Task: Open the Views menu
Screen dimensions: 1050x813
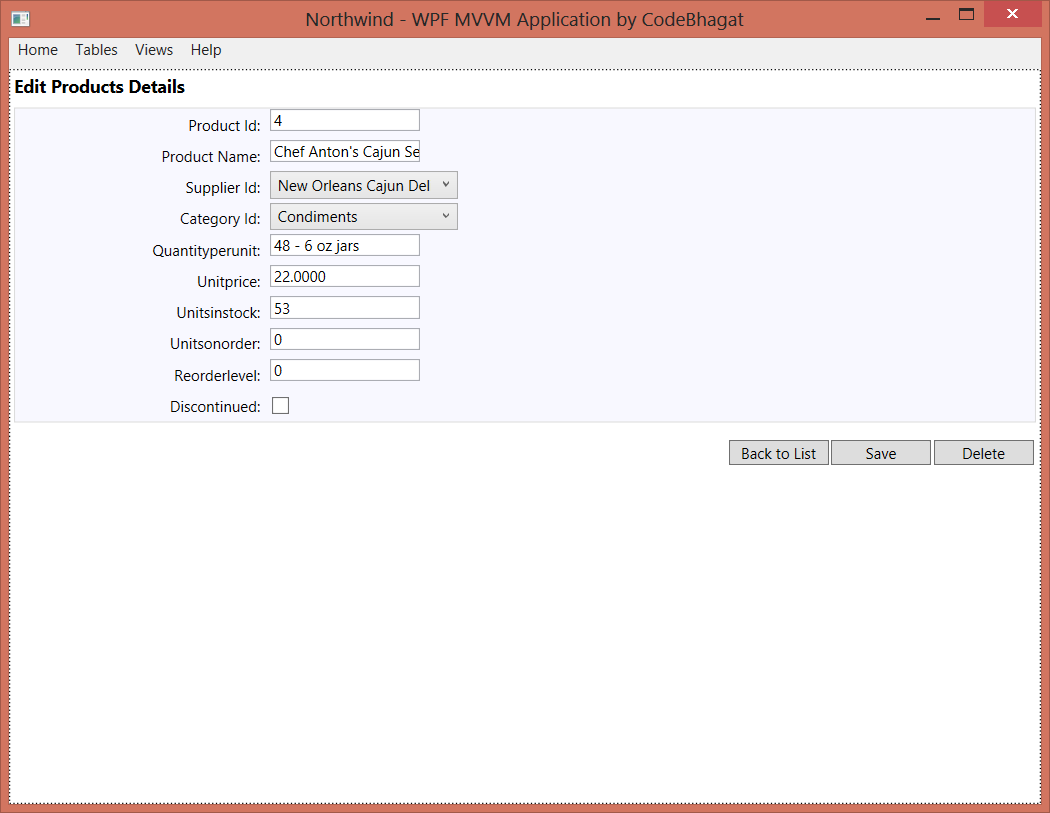Action: (154, 50)
